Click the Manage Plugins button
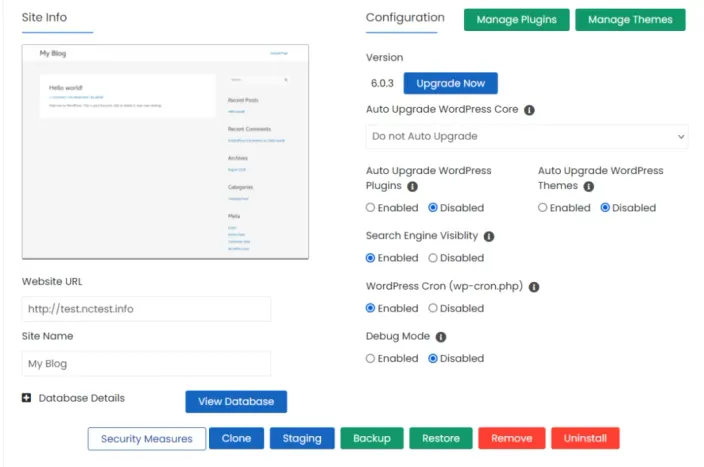The width and height of the screenshot is (704, 467). [516, 20]
